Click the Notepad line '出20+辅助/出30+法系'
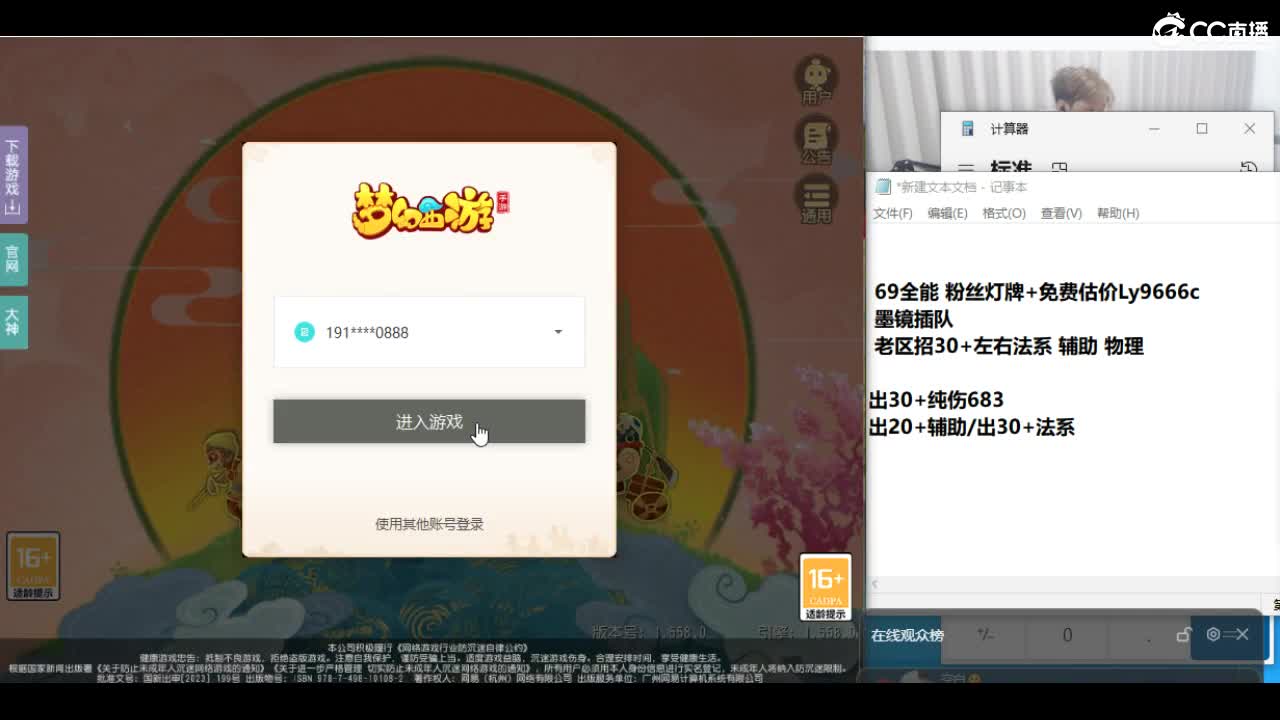1280x720 pixels. point(971,427)
